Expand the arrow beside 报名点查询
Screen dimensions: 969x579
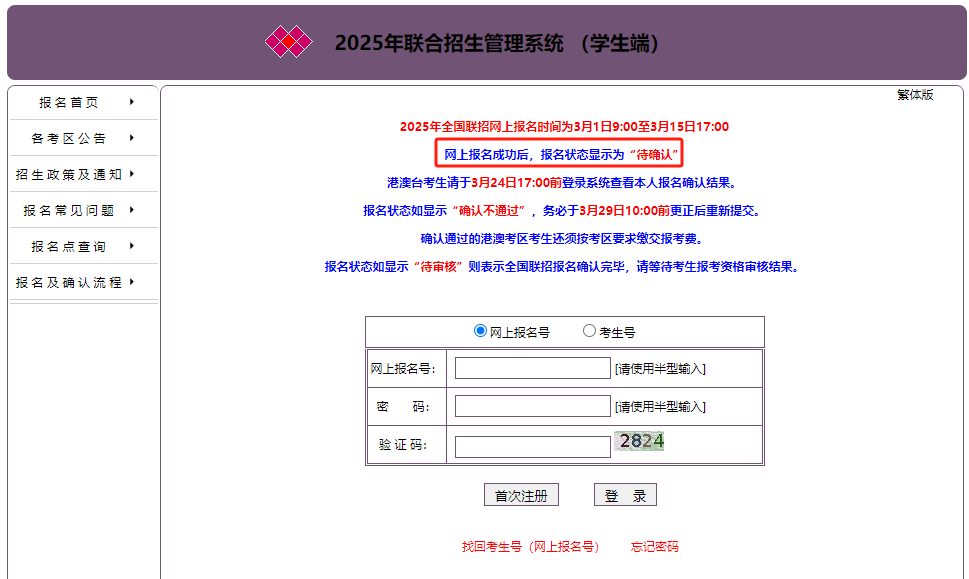[x=132, y=246]
